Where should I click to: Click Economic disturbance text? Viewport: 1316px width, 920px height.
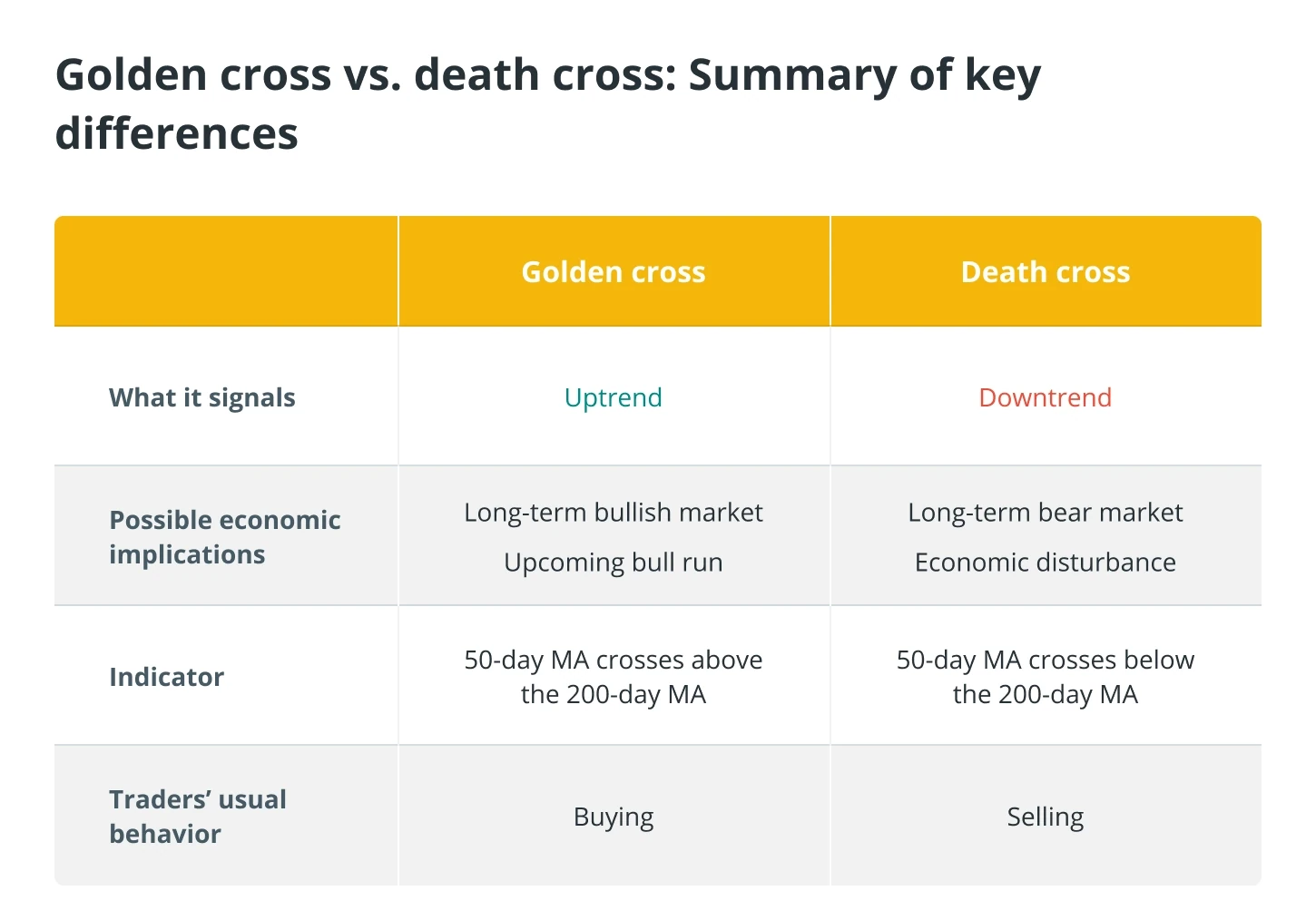point(1046,563)
